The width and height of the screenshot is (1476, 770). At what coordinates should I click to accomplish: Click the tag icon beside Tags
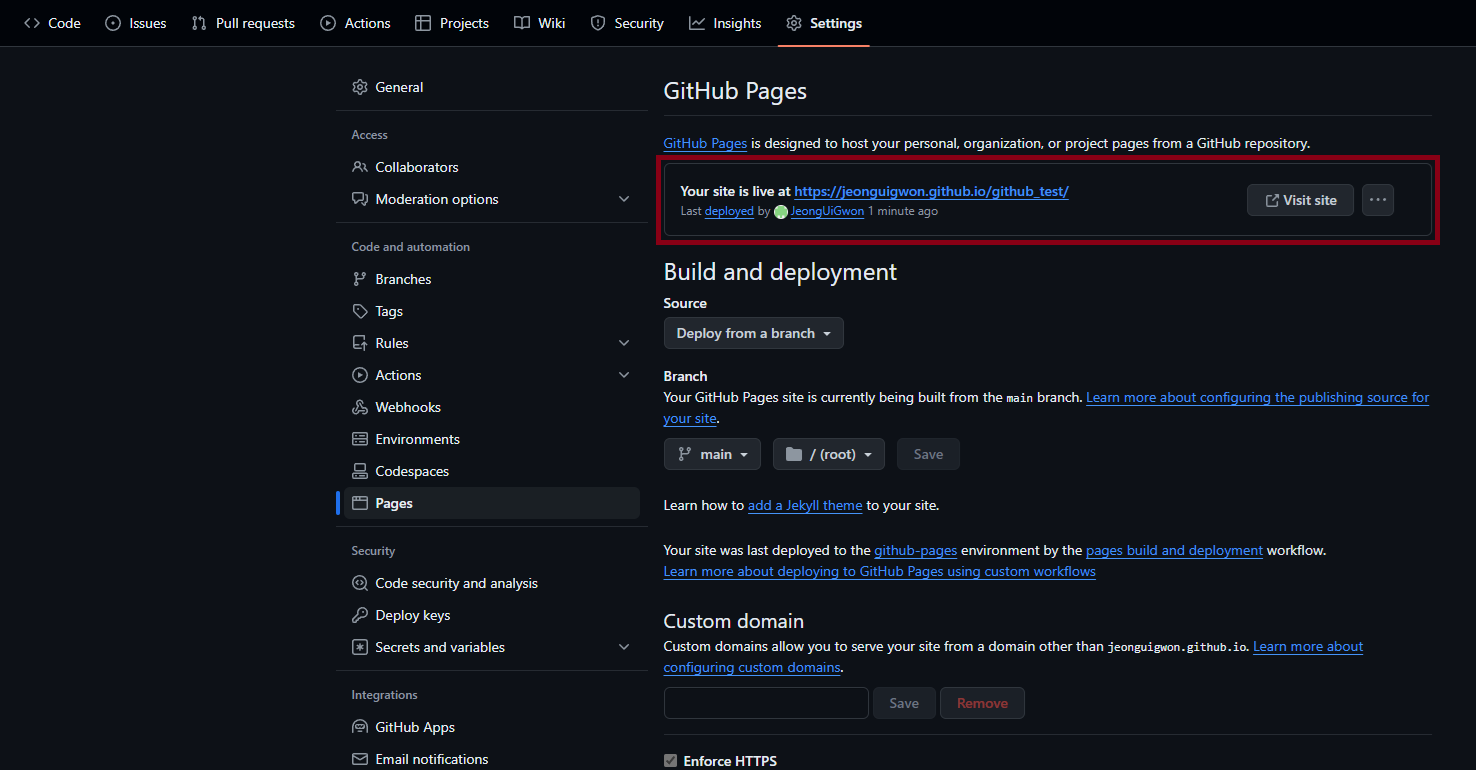(360, 311)
